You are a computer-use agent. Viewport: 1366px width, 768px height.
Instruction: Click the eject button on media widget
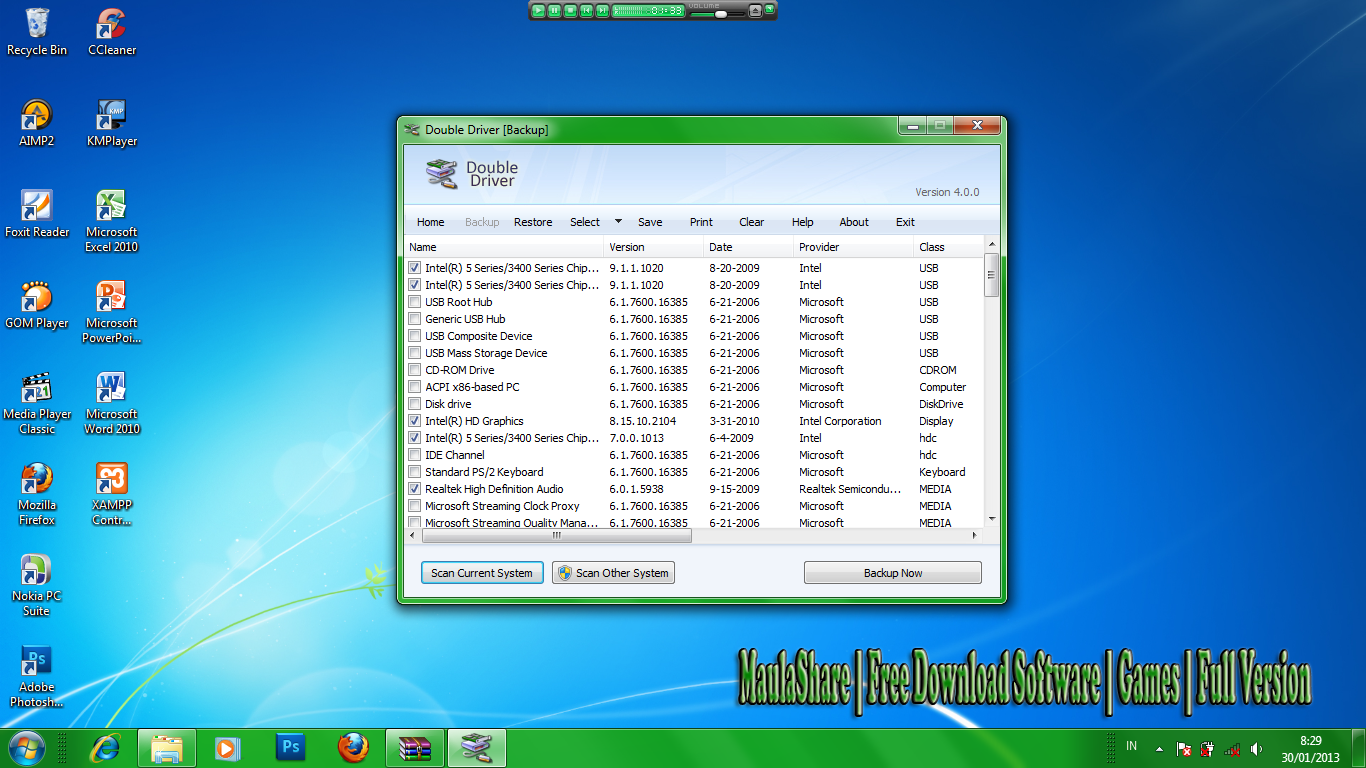coord(755,11)
